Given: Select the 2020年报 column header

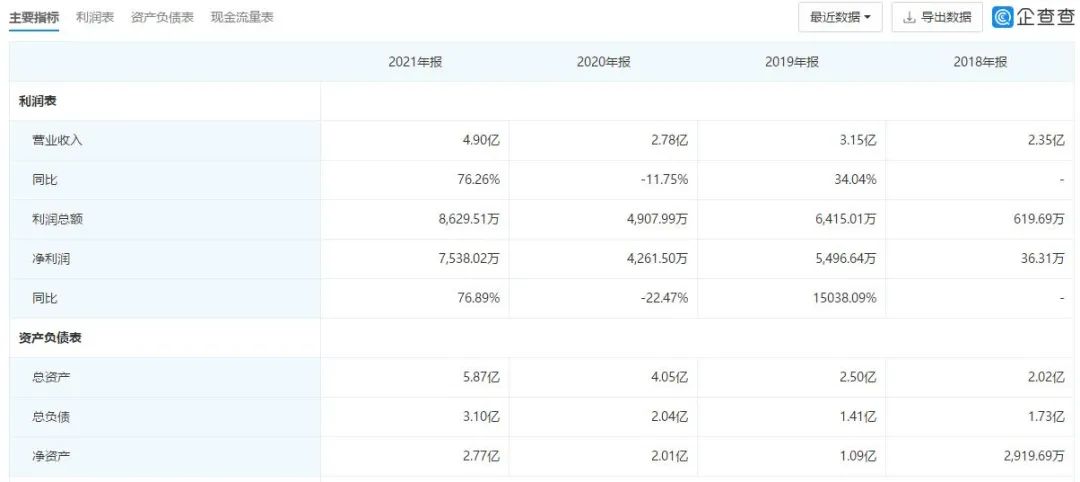Looking at the screenshot, I should tap(603, 62).
